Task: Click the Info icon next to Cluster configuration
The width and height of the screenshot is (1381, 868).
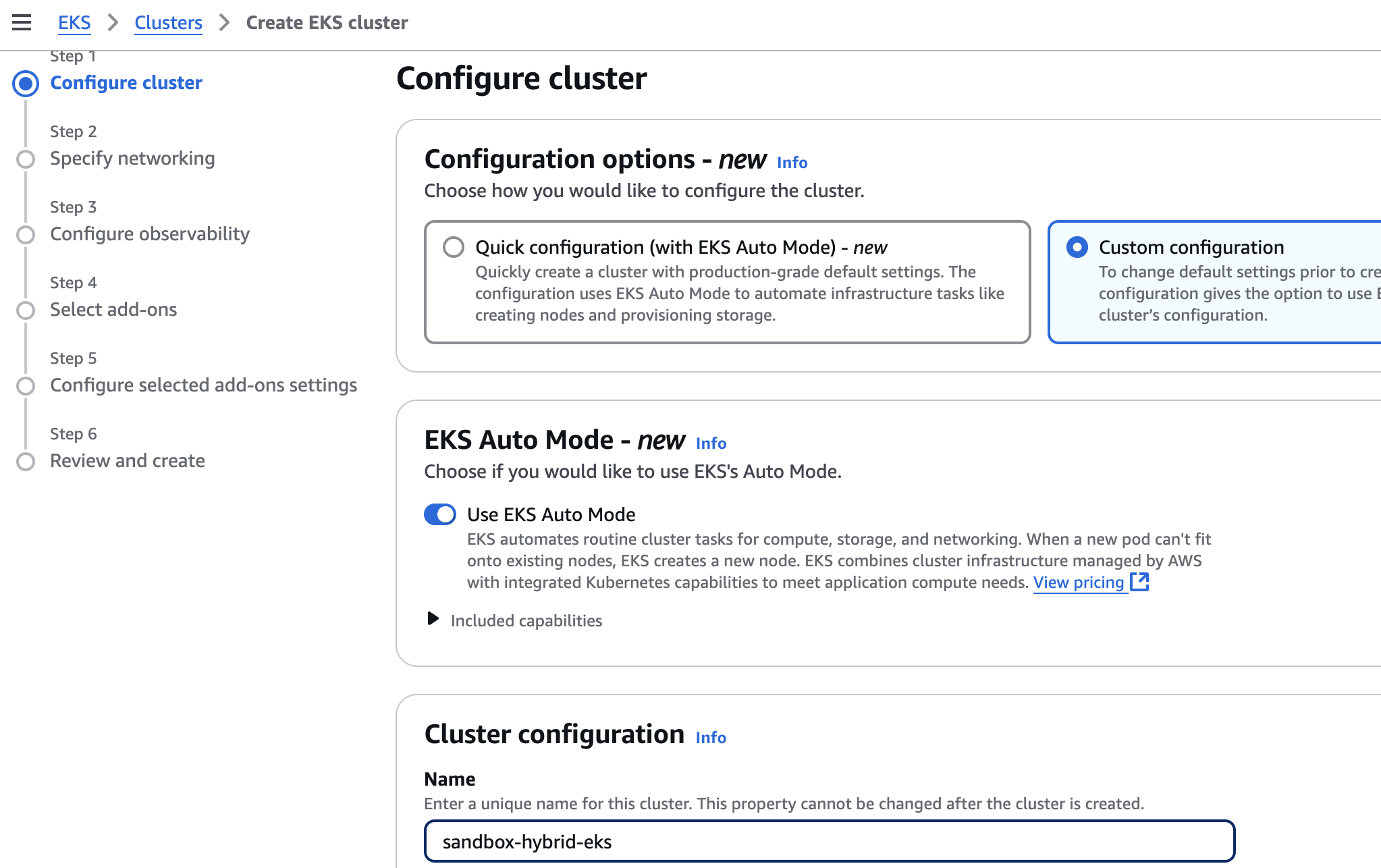Action: pyautogui.click(x=711, y=738)
